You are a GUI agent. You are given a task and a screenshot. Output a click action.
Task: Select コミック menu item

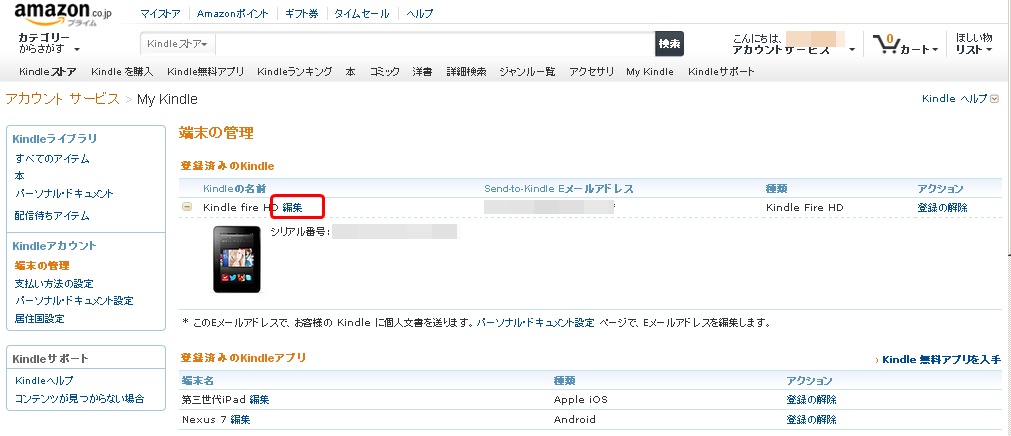tap(384, 72)
